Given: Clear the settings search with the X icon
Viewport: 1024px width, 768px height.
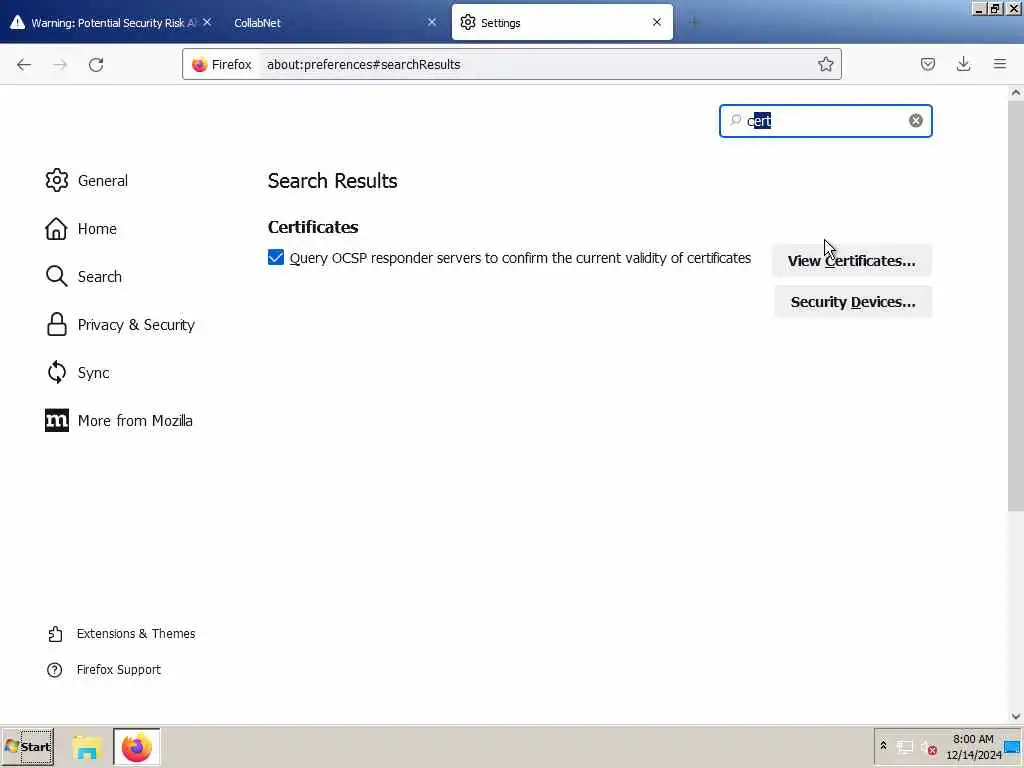Looking at the screenshot, I should tap(916, 121).
